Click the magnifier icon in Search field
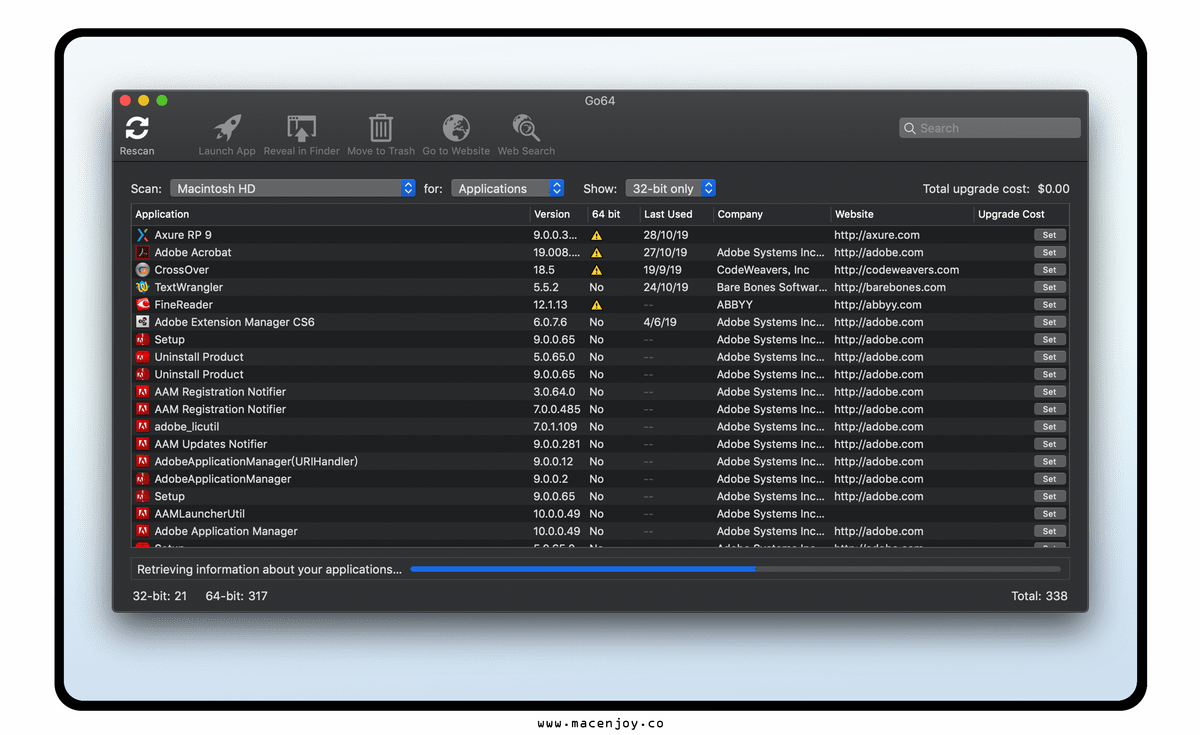 909,128
